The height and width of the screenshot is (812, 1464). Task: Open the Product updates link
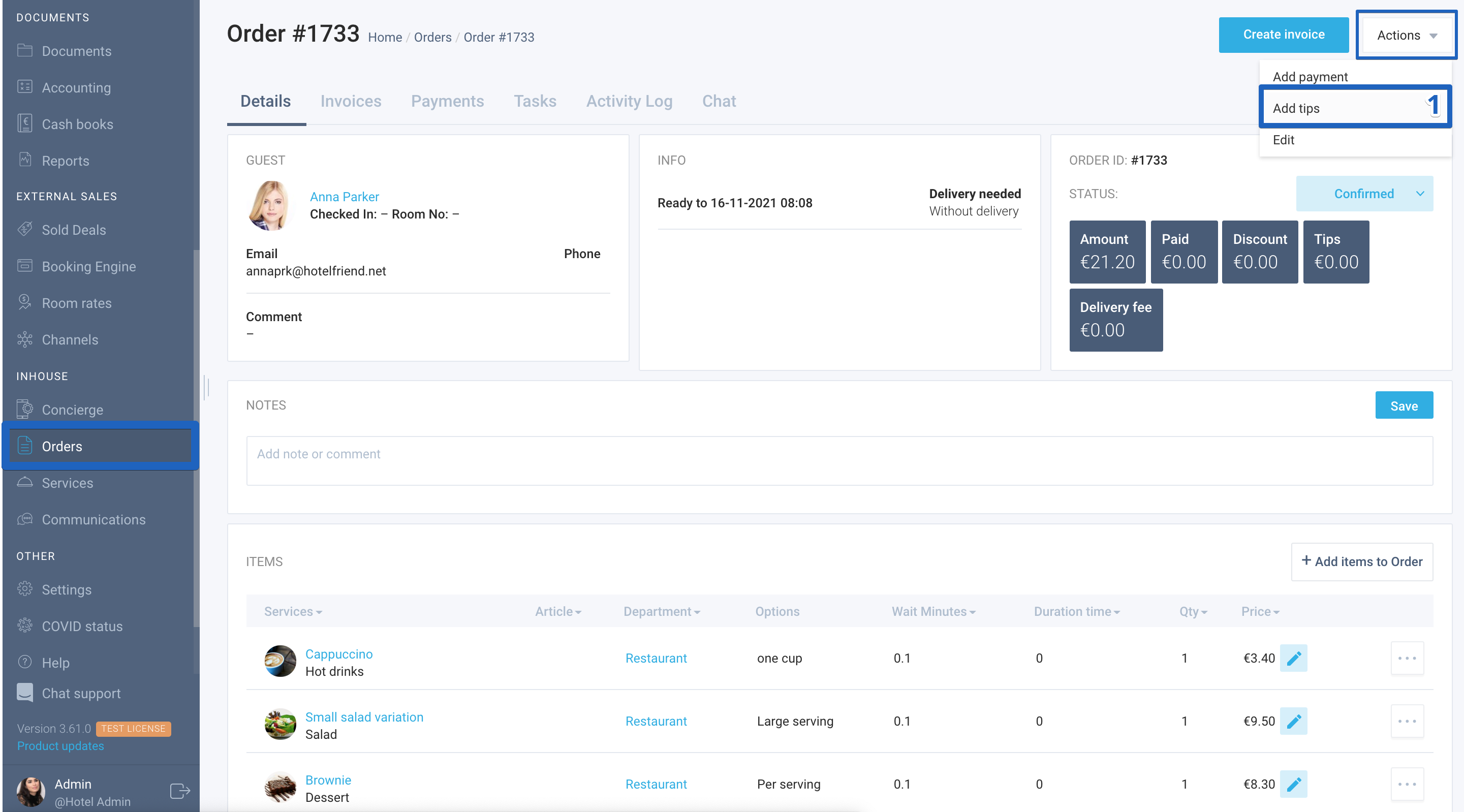[x=60, y=745]
